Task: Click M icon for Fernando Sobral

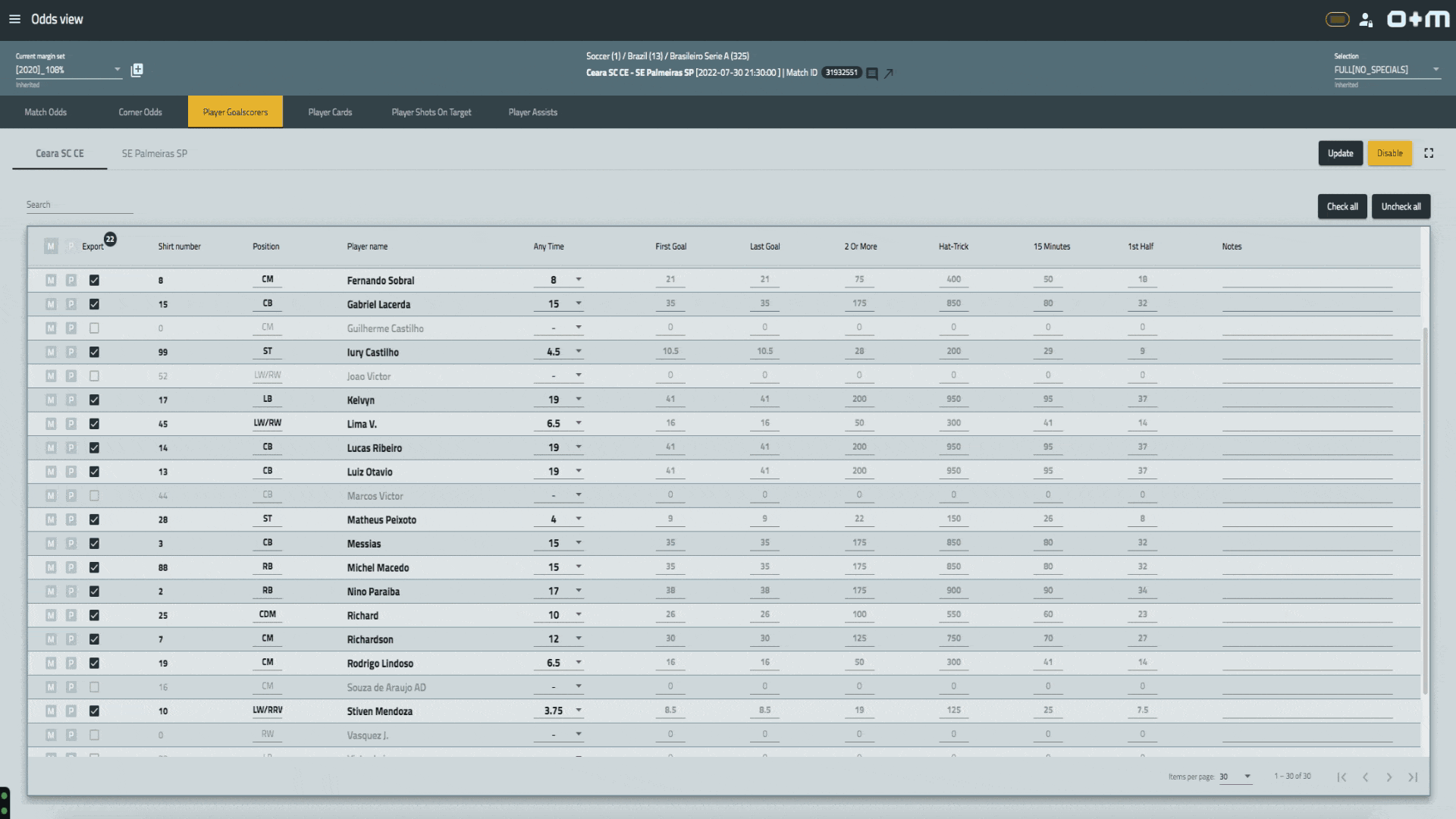Action: (51, 281)
